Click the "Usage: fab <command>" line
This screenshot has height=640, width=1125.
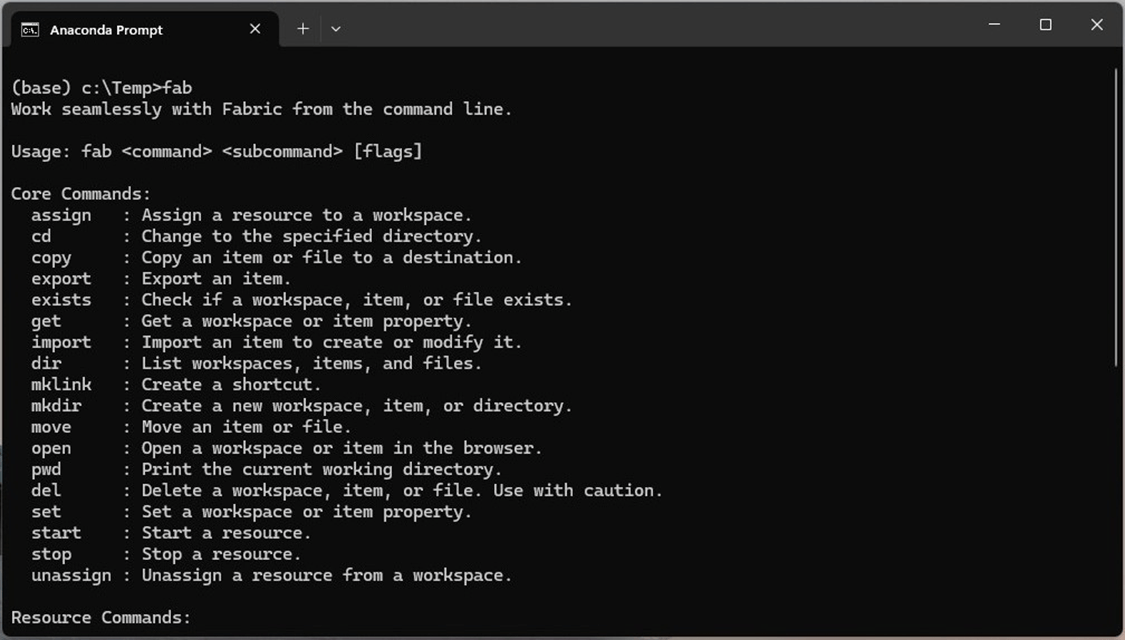(216, 151)
